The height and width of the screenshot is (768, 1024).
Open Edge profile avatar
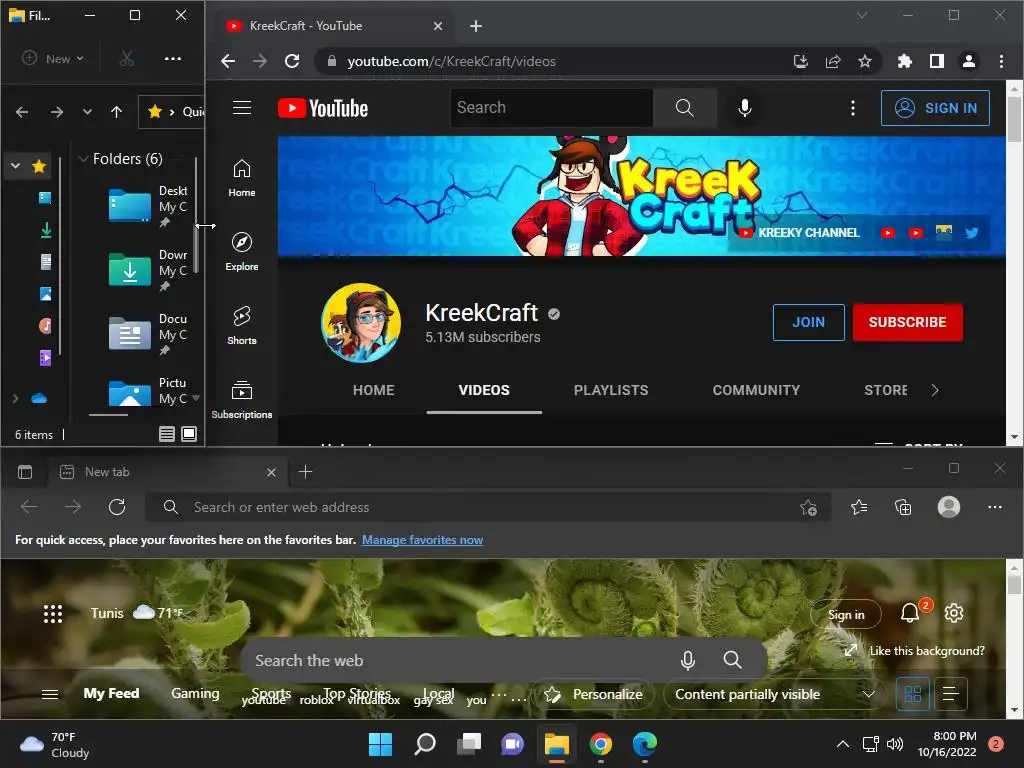pos(948,507)
